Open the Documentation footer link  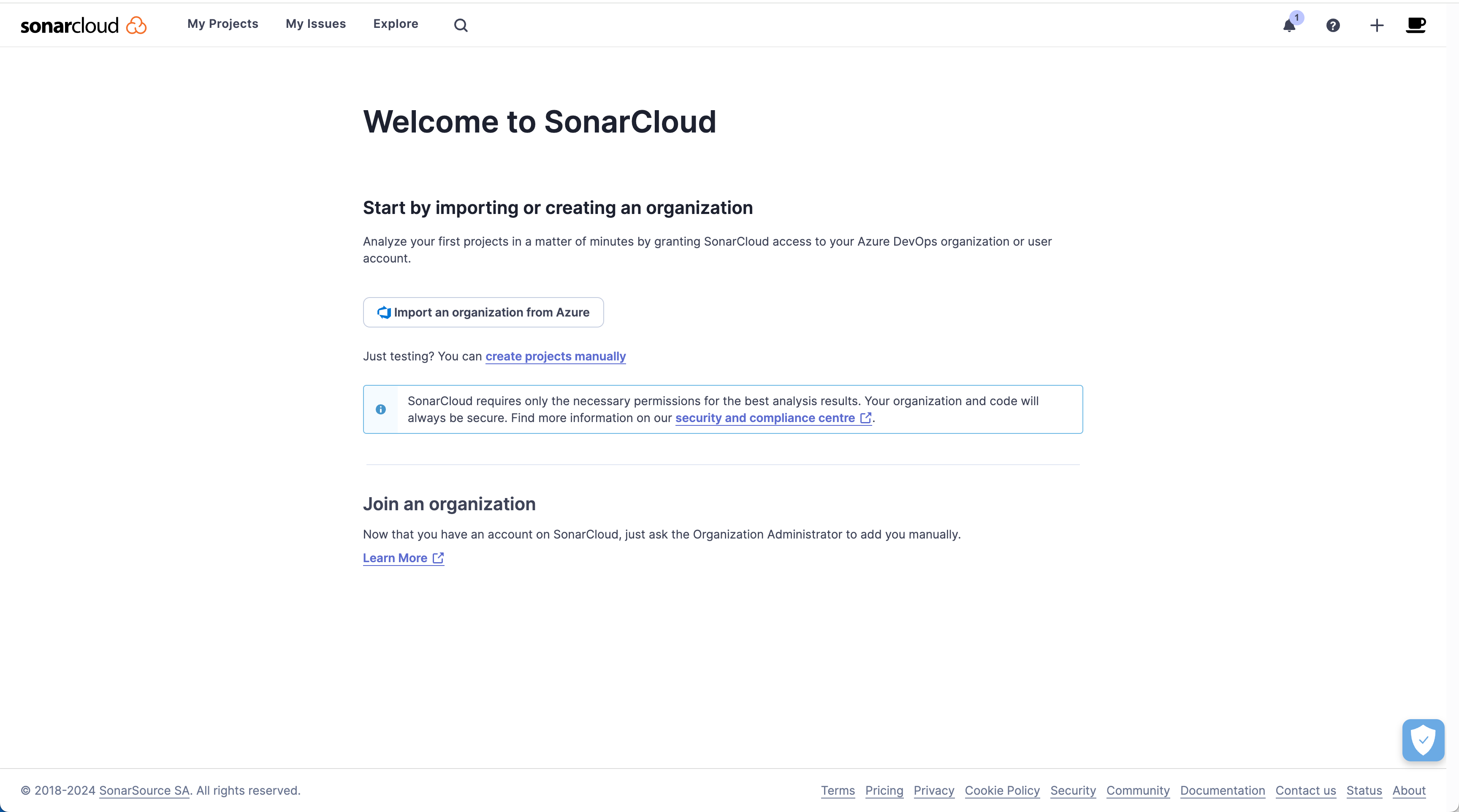[1222, 790]
